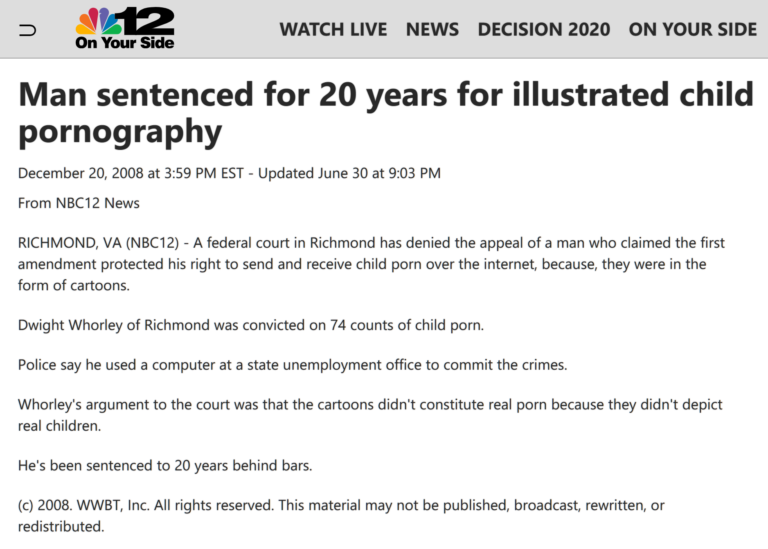The image size is (768, 549).
Task: Click the sentenced to 20 years behind bars line
Action: pos(165,465)
